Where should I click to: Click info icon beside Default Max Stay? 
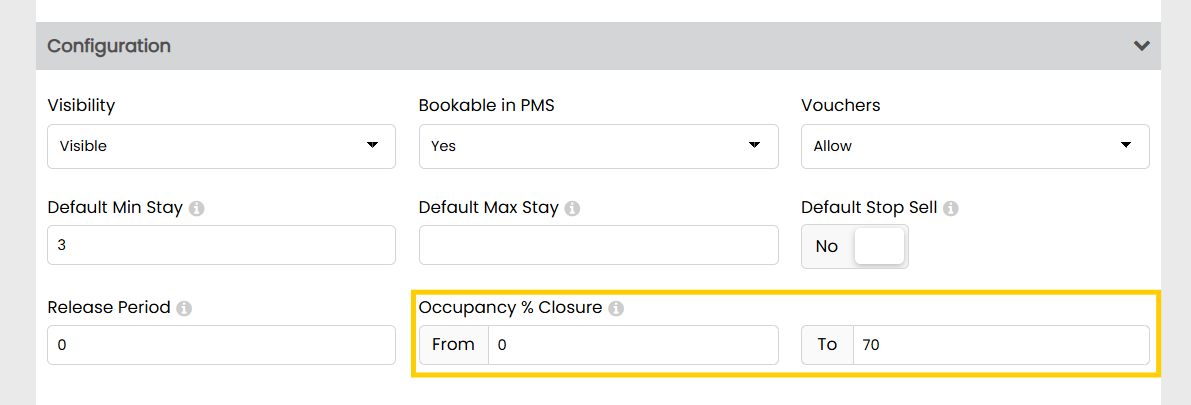click(573, 208)
